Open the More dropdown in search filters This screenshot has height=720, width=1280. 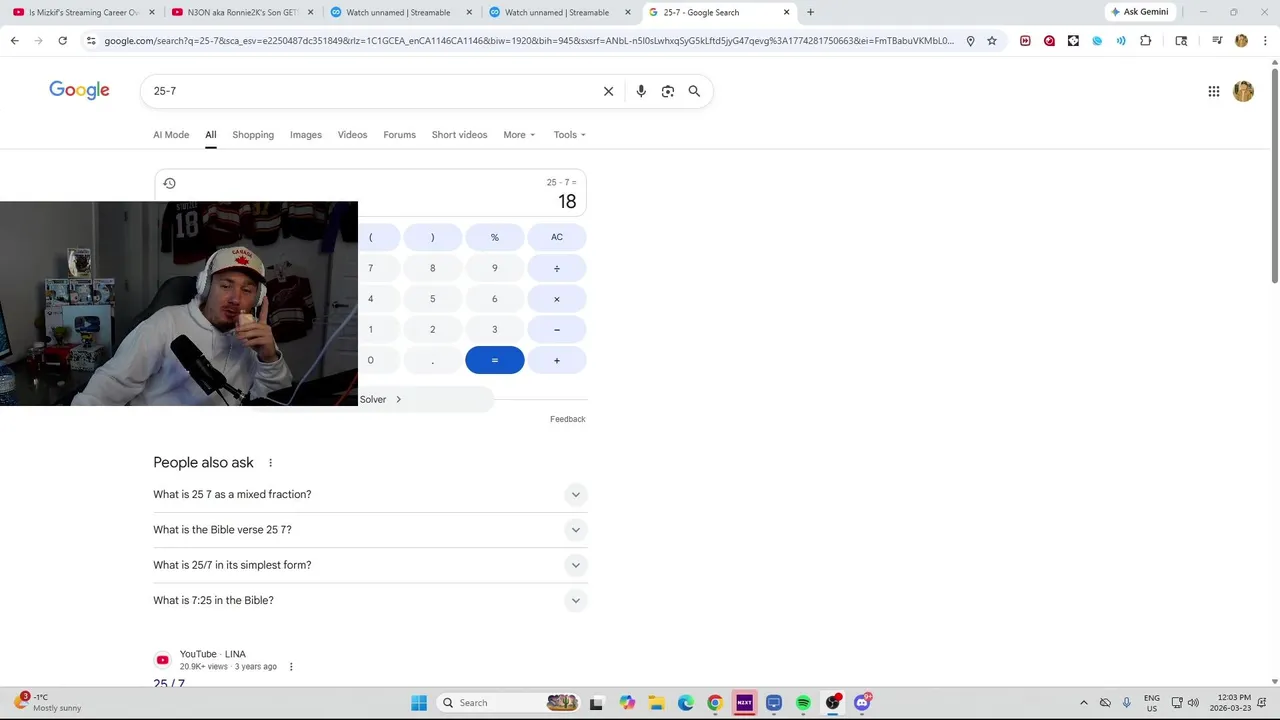(x=519, y=135)
